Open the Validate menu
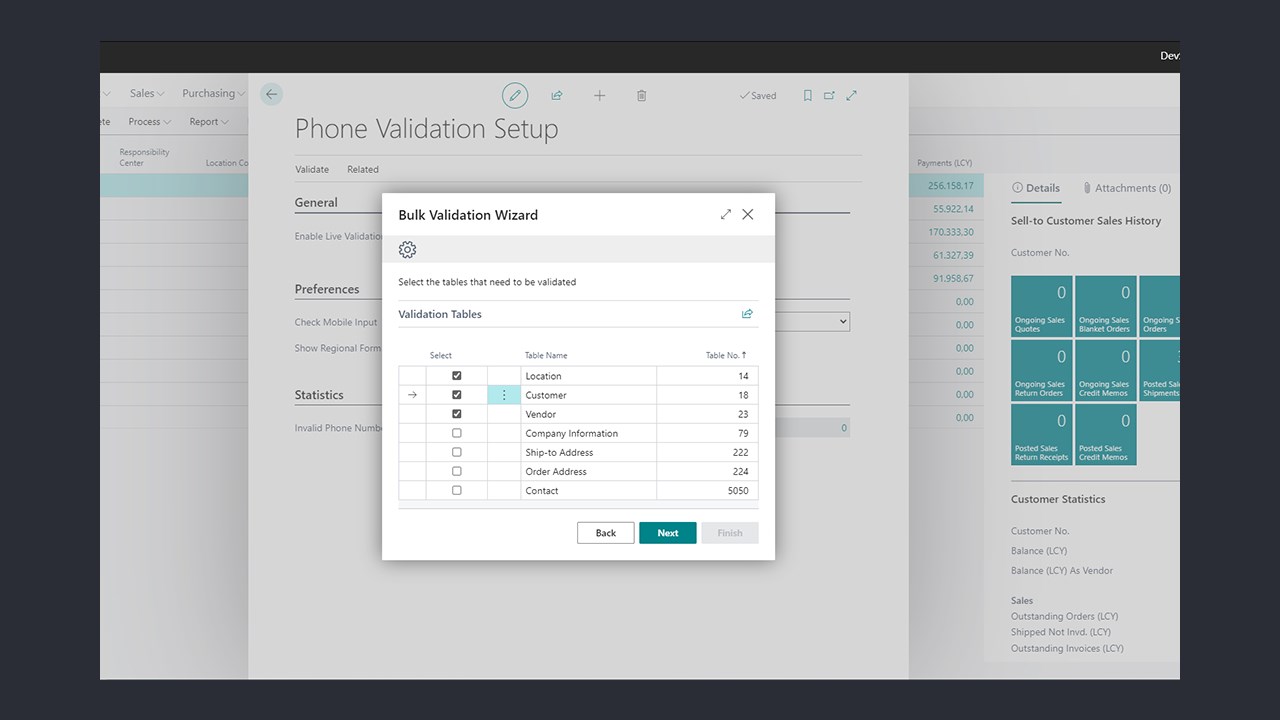Viewport: 1280px width, 720px height. click(312, 169)
